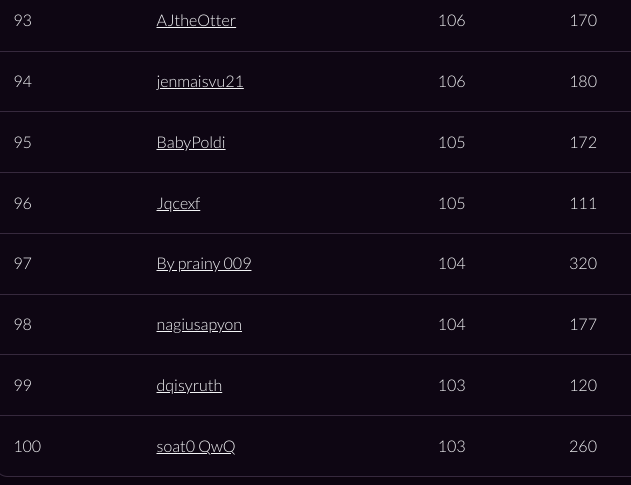Select the 260 value in rank 100 row
Image resolution: width=631 pixels, height=485 pixels.
(583, 446)
